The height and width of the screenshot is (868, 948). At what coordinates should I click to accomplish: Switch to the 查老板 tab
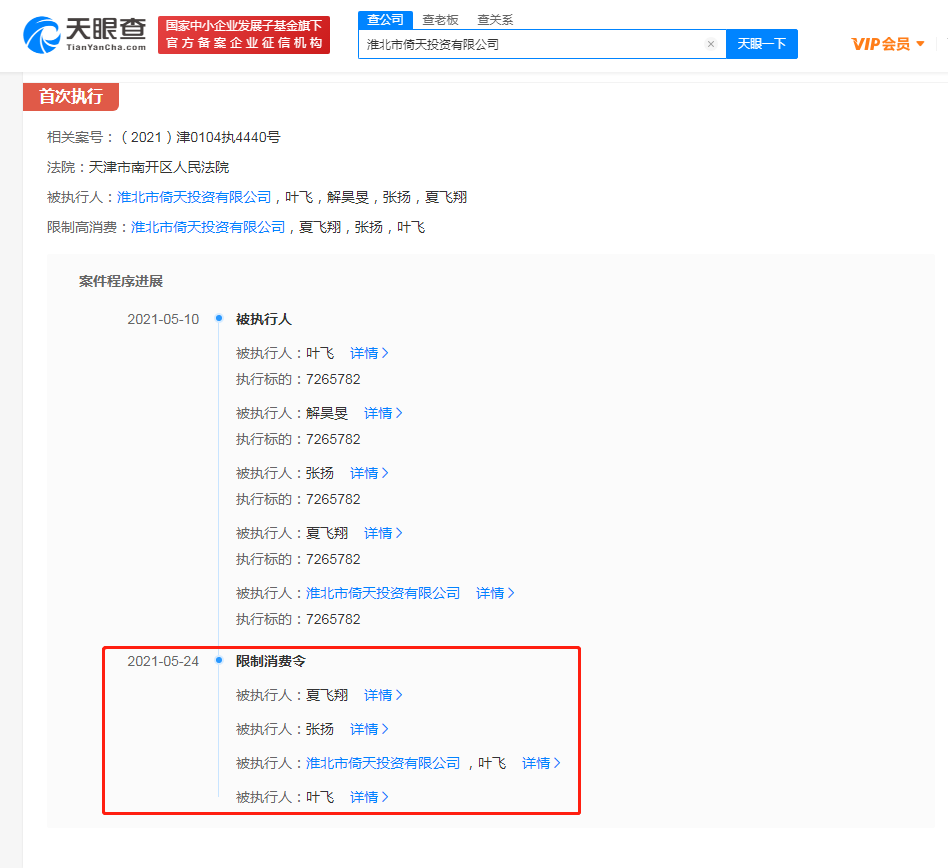(440, 20)
